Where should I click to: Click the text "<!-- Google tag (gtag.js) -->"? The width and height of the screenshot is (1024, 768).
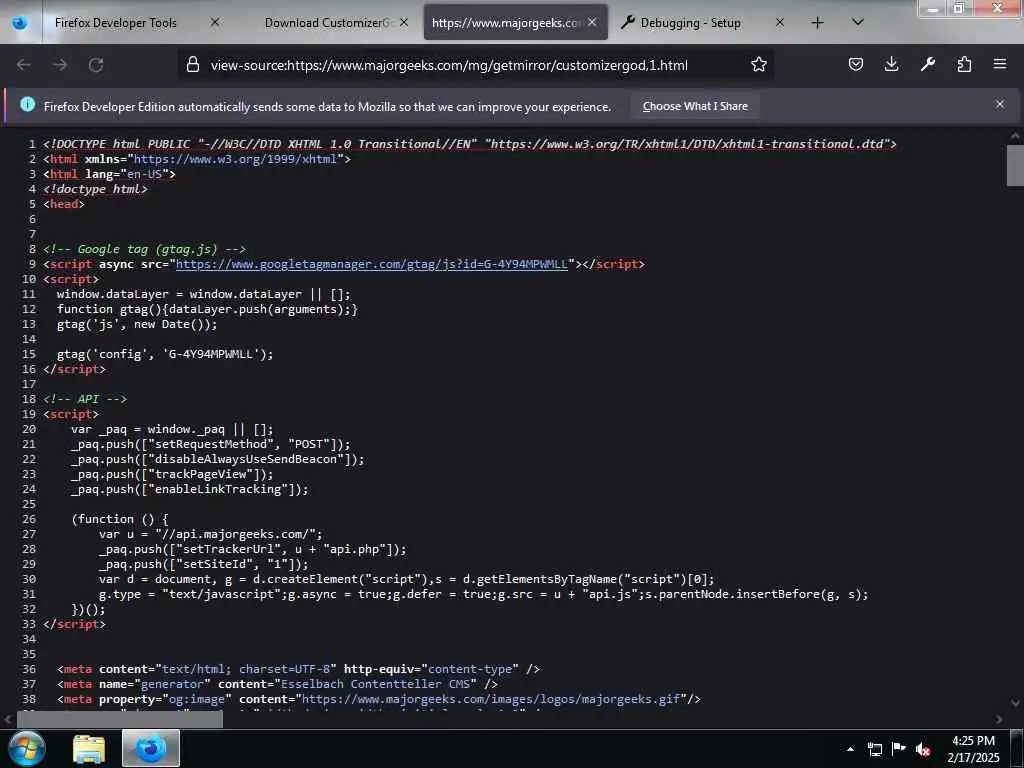[144, 249]
